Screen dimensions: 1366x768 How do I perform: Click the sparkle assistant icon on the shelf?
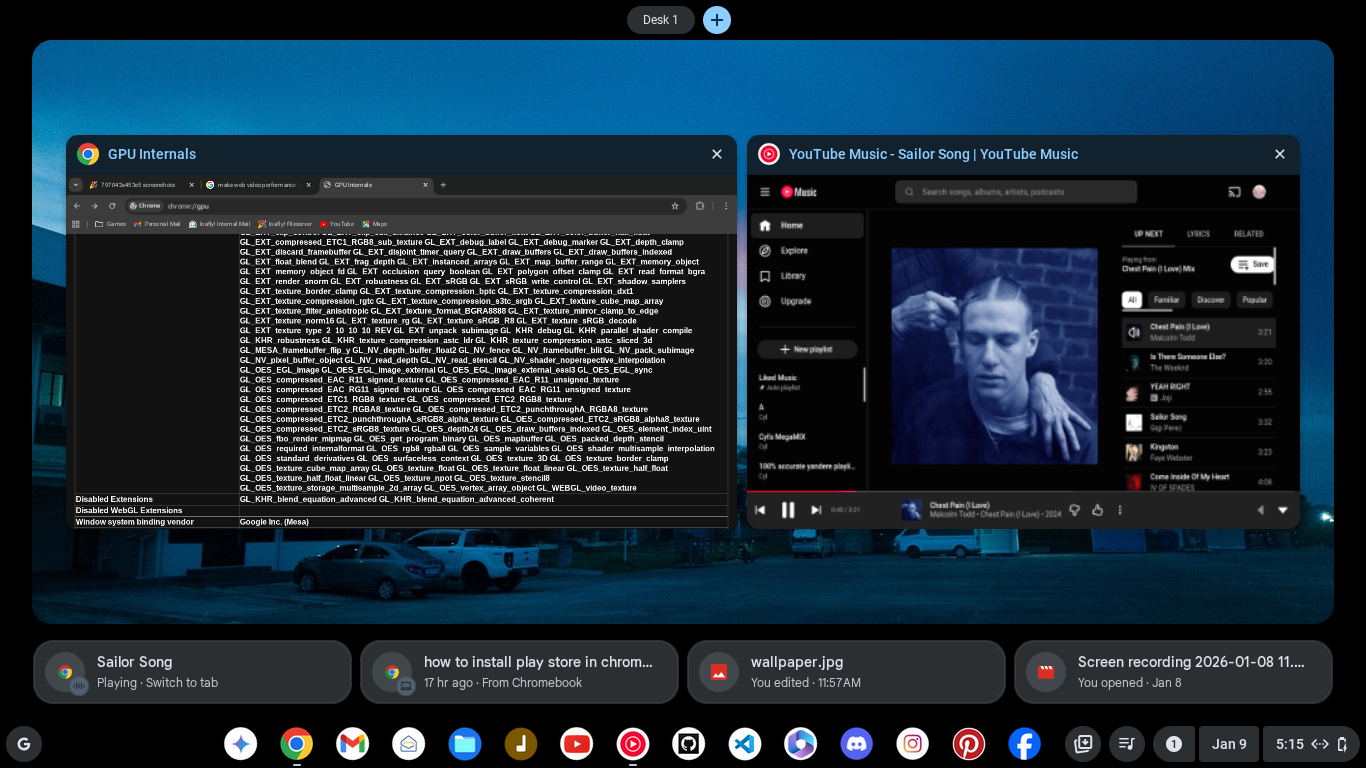click(x=241, y=744)
